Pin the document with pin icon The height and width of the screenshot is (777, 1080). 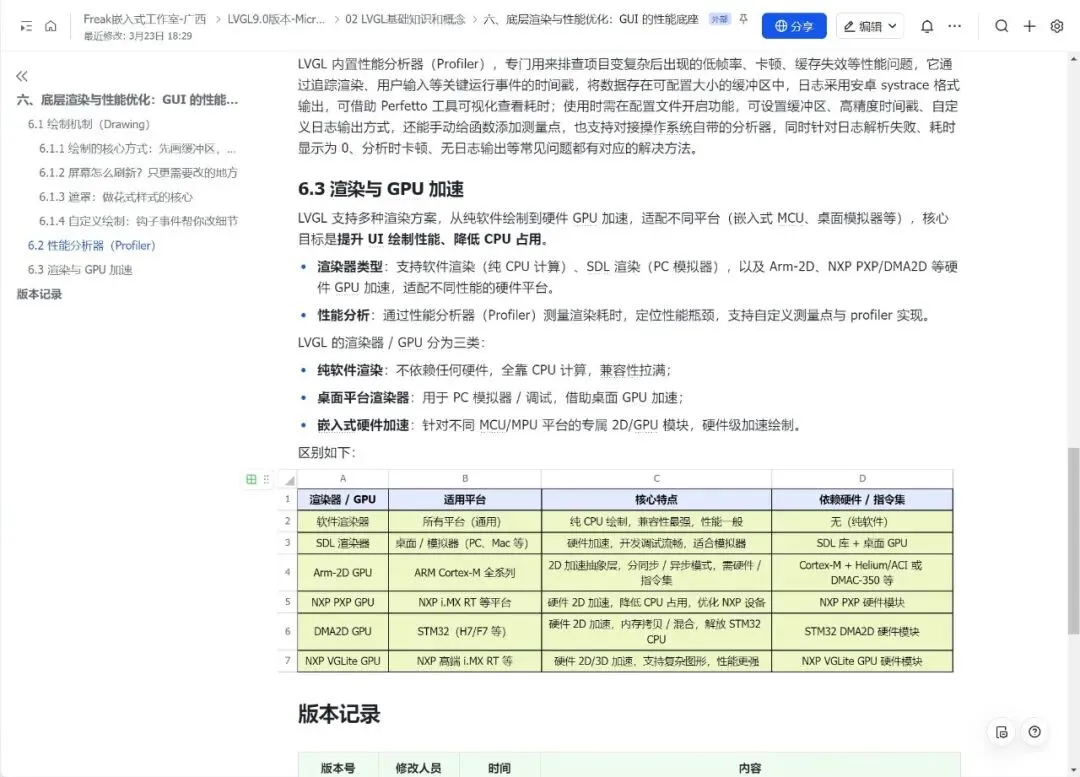[743, 19]
